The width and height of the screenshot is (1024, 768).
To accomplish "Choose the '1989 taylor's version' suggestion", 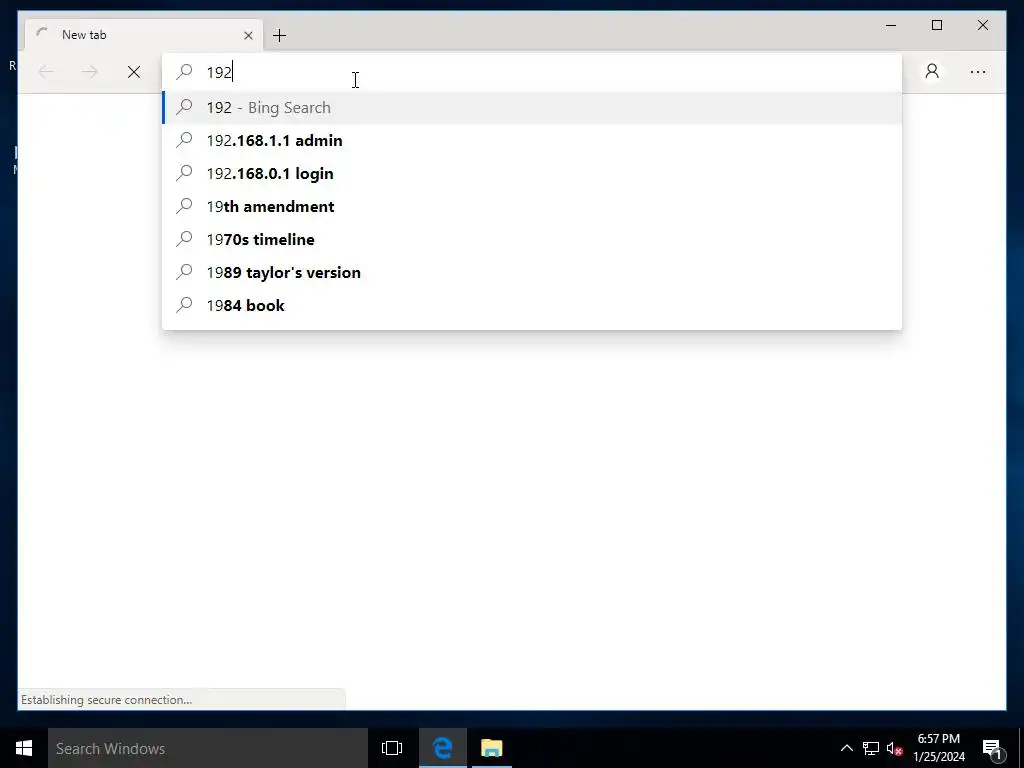I will (x=532, y=272).
